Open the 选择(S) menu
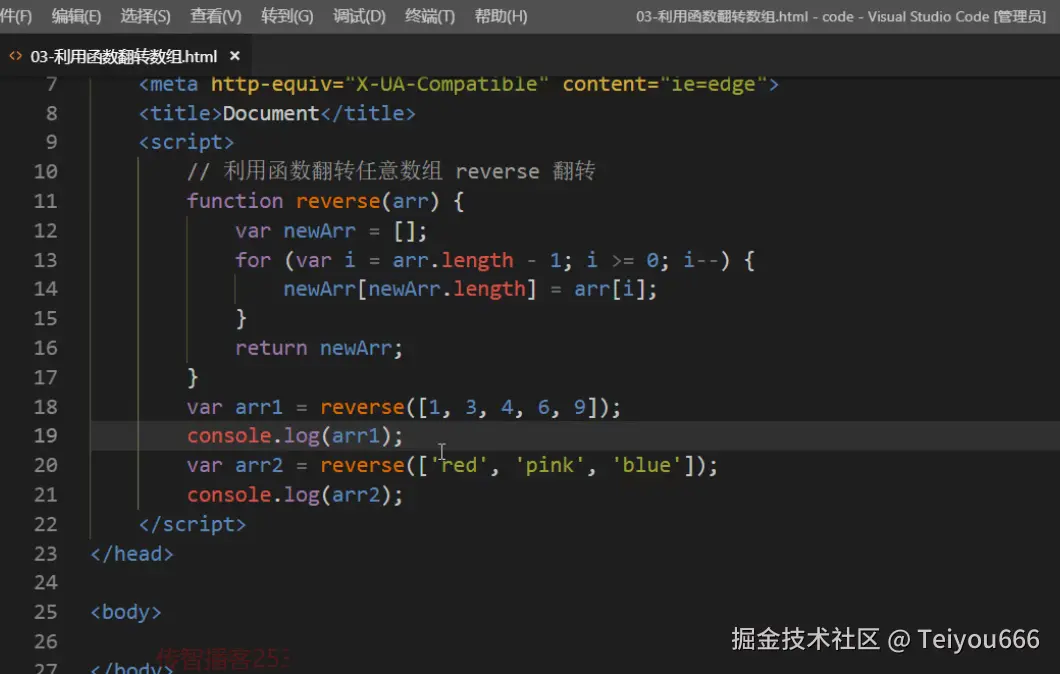This screenshot has height=674, width=1060. point(145,16)
